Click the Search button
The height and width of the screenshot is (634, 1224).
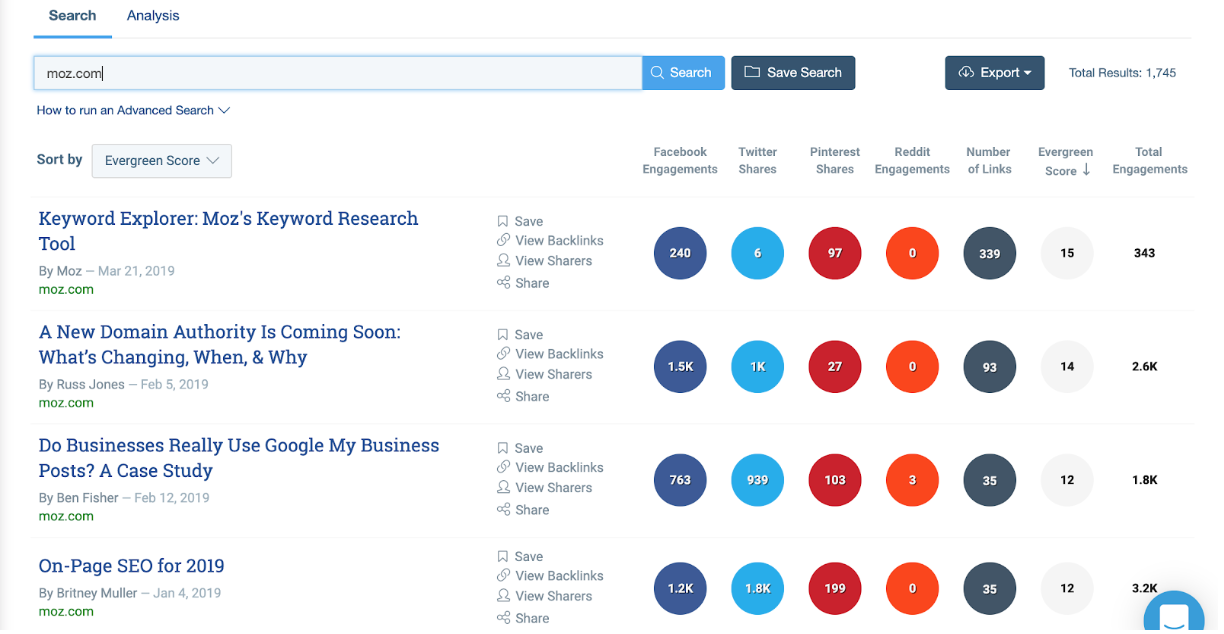(683, 72)
